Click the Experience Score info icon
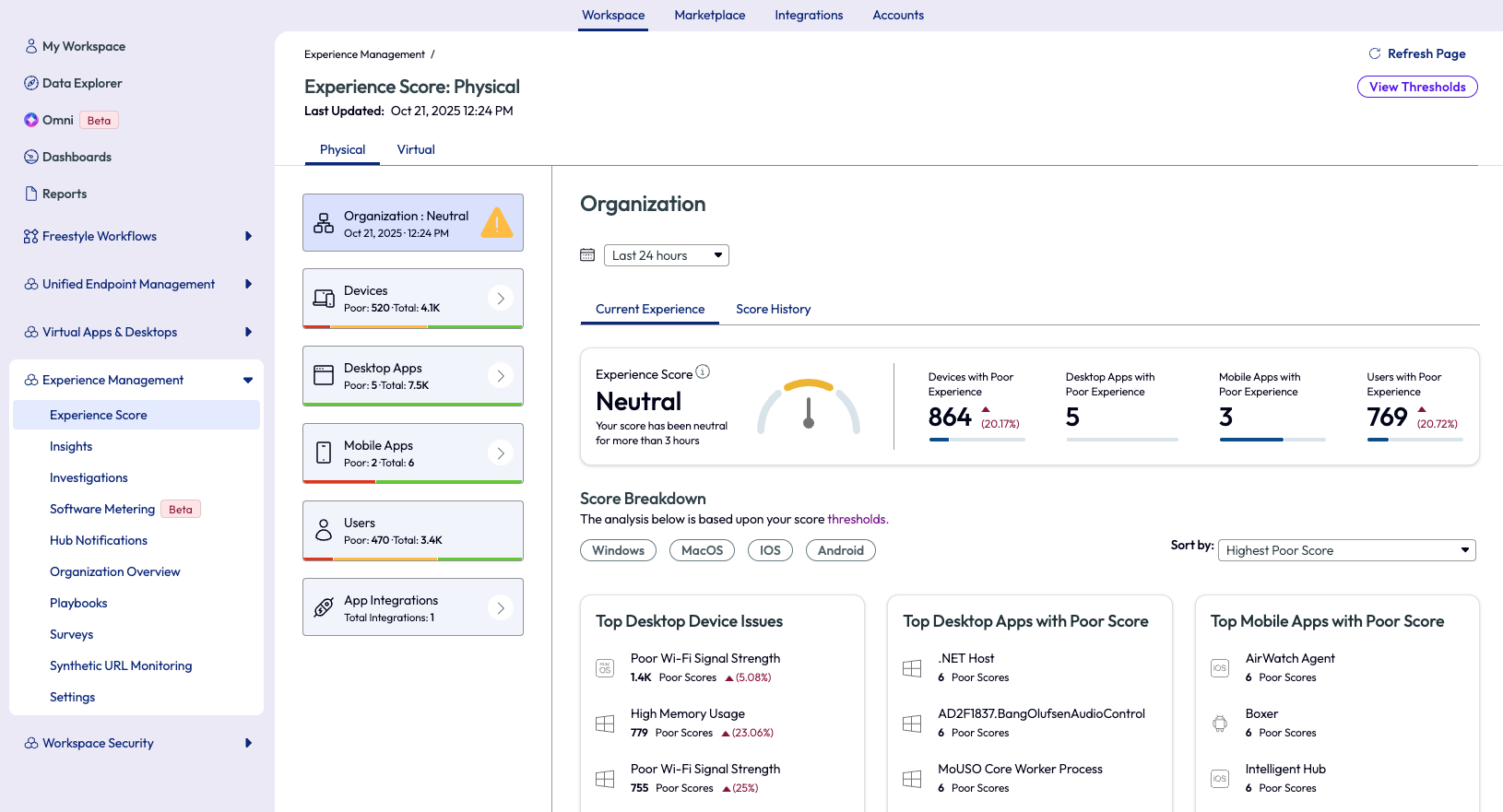 click(703, 372)
